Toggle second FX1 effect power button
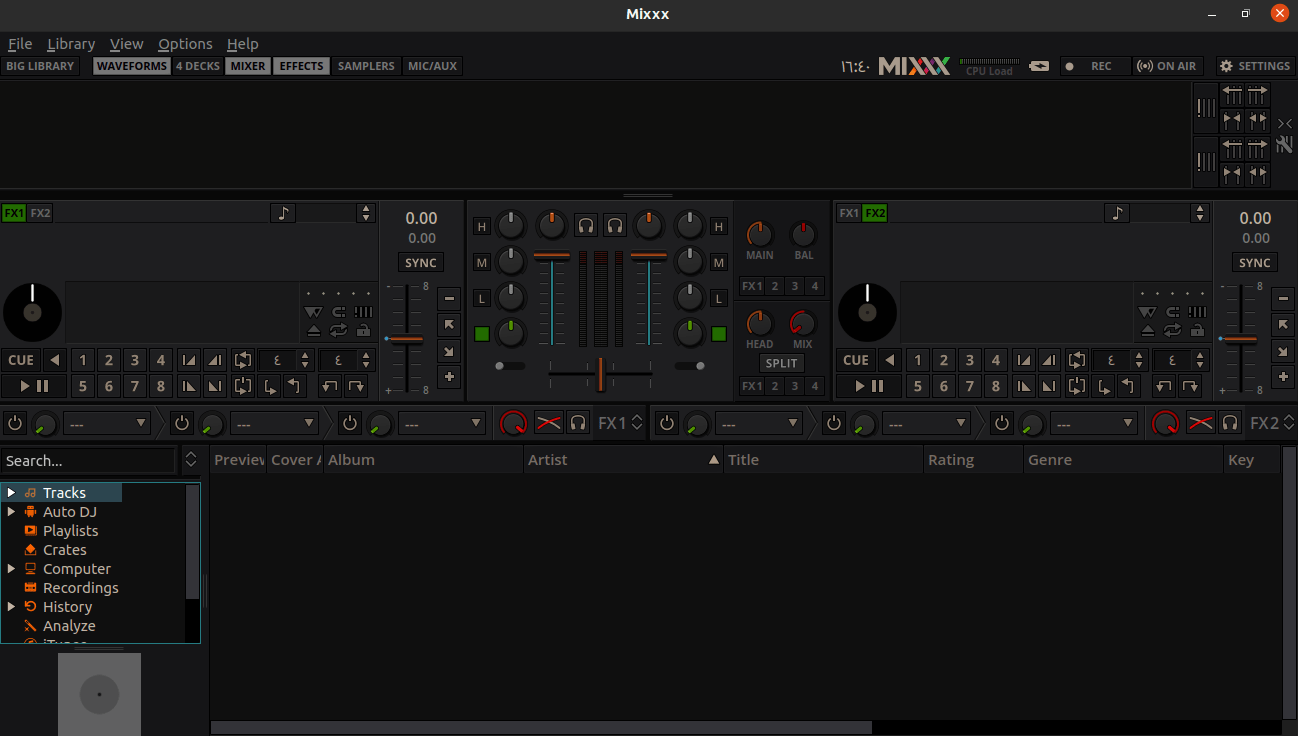This screenshot has height=736, width=1298. pyautogui.click(x=181, y=423)
